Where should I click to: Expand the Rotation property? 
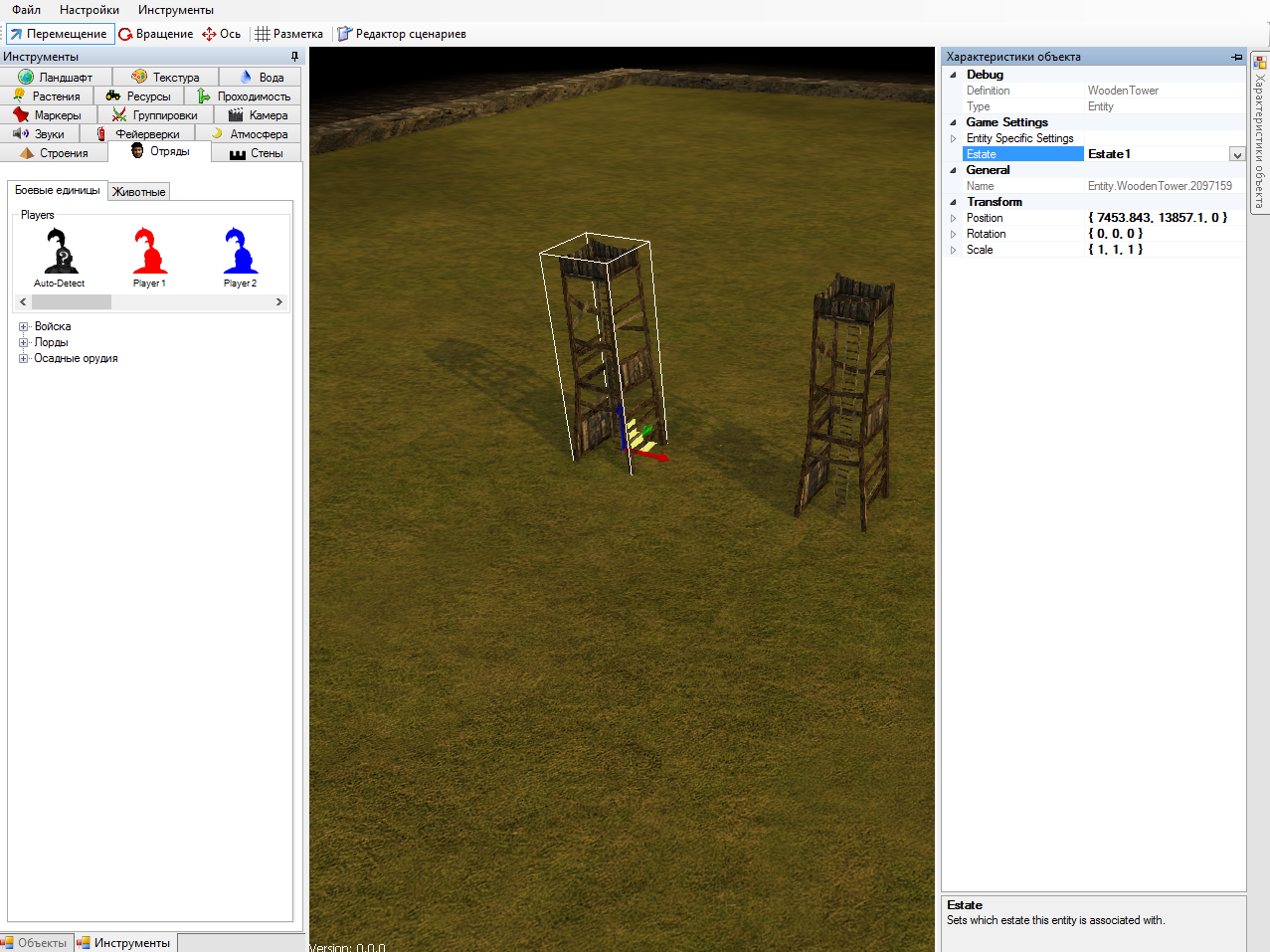953,234
